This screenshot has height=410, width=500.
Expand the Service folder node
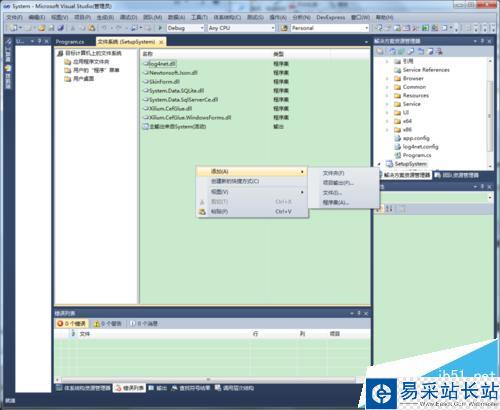387,104
